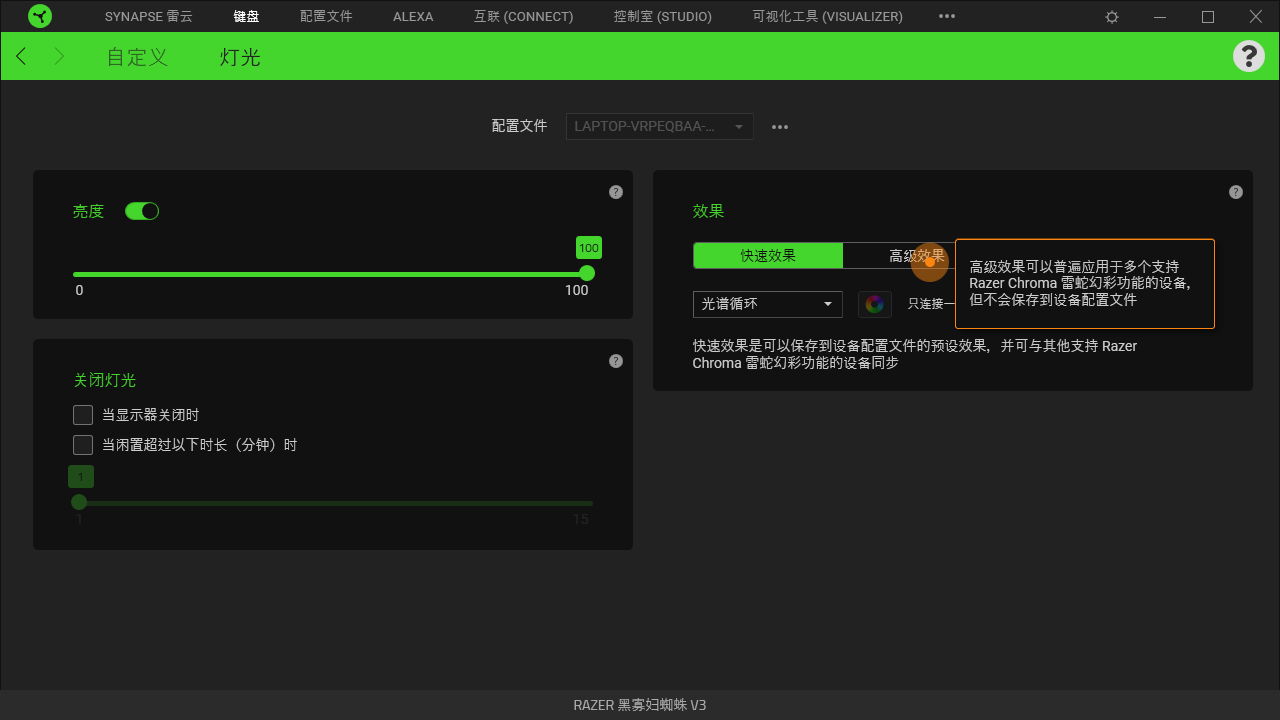Click the Razer logo icon
Viewport: 1280px width, 720px height.
pos(40,16)
